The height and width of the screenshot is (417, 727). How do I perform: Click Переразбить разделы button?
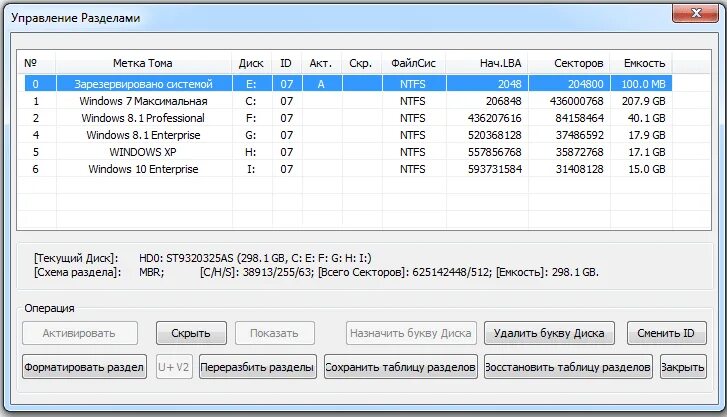click(x=258, y=367)
